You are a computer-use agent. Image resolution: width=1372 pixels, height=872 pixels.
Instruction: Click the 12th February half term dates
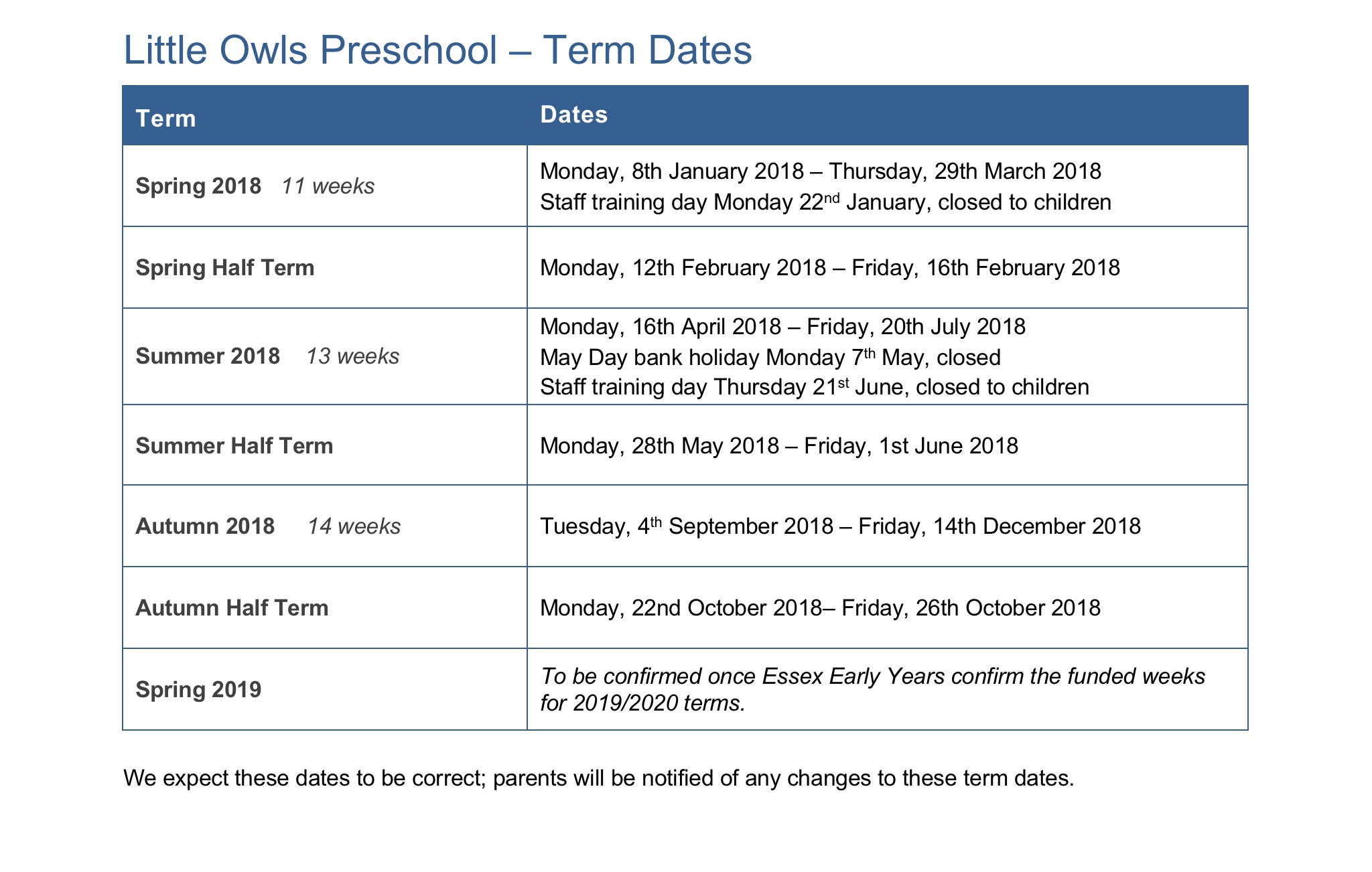pos(829,267)
